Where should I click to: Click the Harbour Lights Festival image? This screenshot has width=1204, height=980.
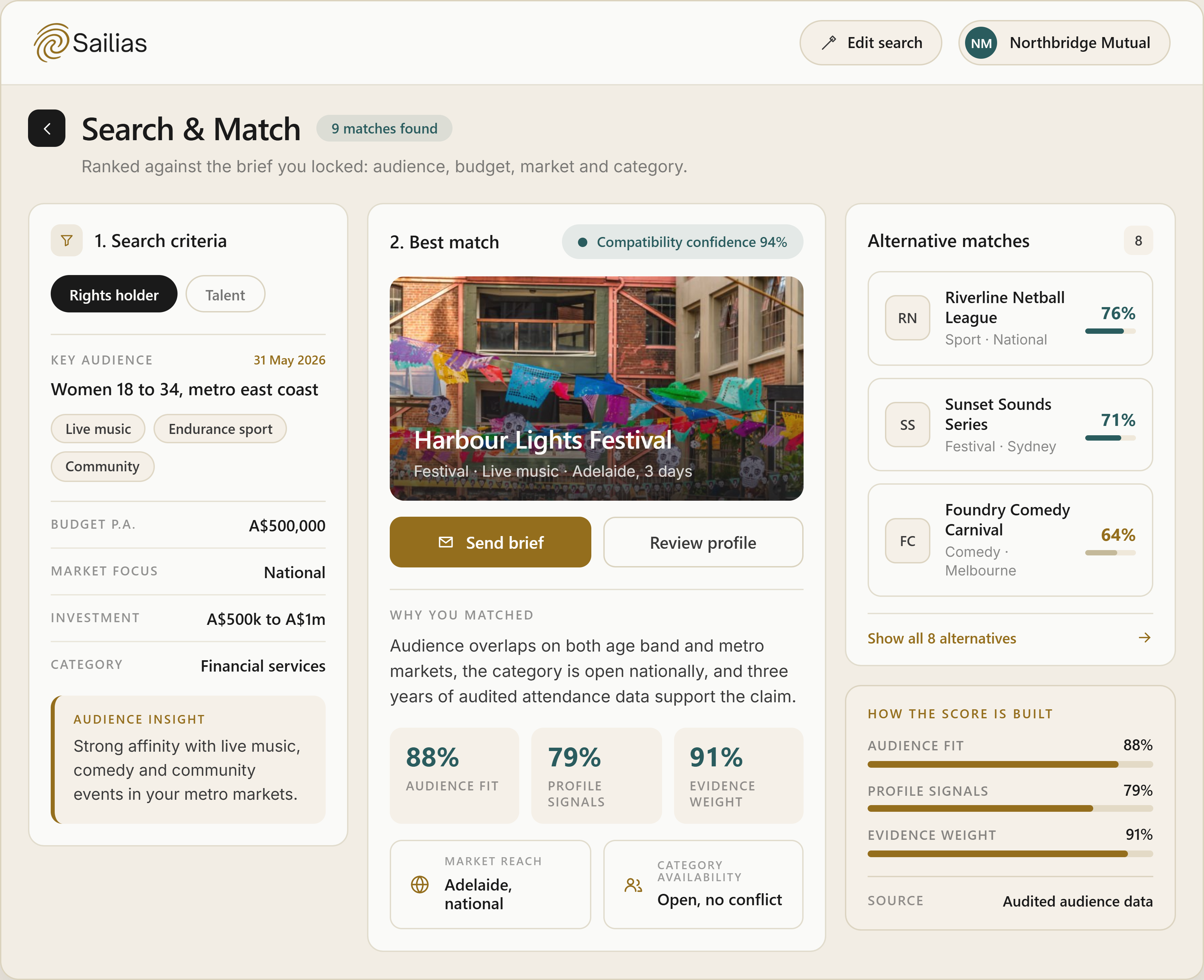(x=596, y=389)
